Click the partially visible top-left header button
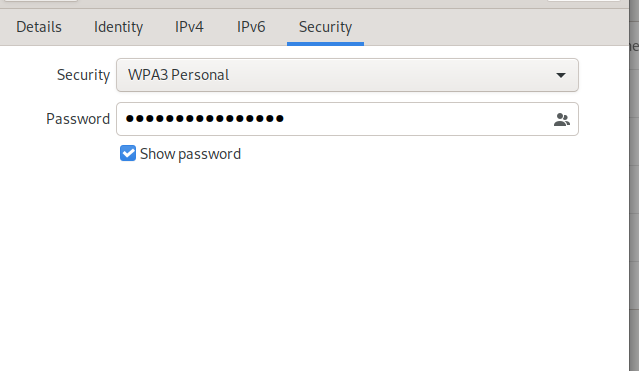 pos(41,1)
